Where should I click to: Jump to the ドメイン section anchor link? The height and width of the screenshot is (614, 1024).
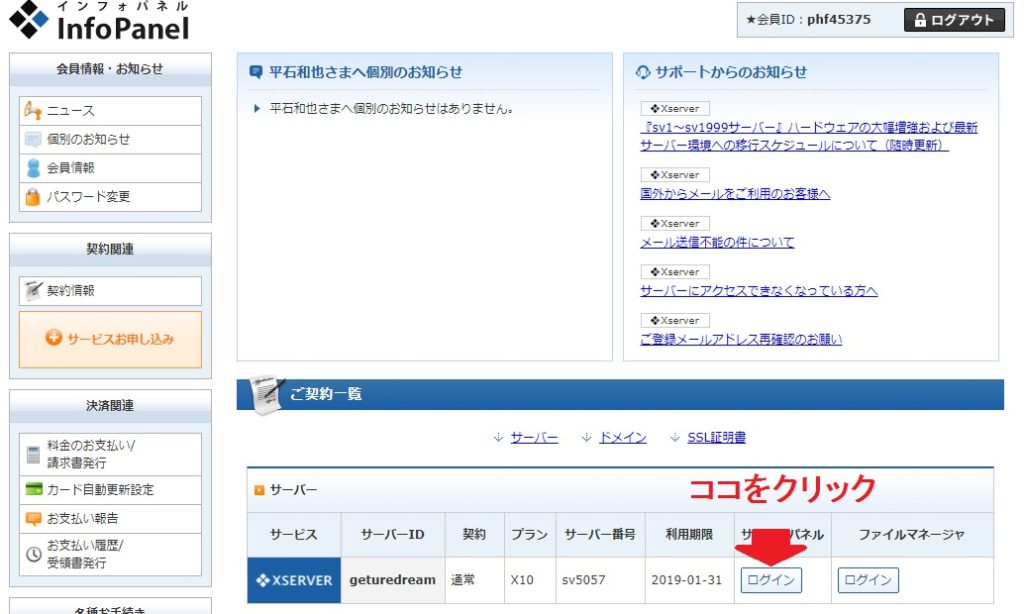622,438
